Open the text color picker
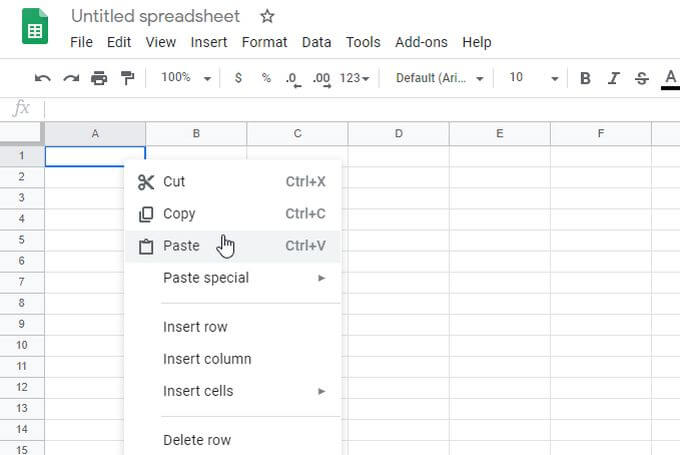Viewport: 680px width, 455px height. tap(670, 78)
